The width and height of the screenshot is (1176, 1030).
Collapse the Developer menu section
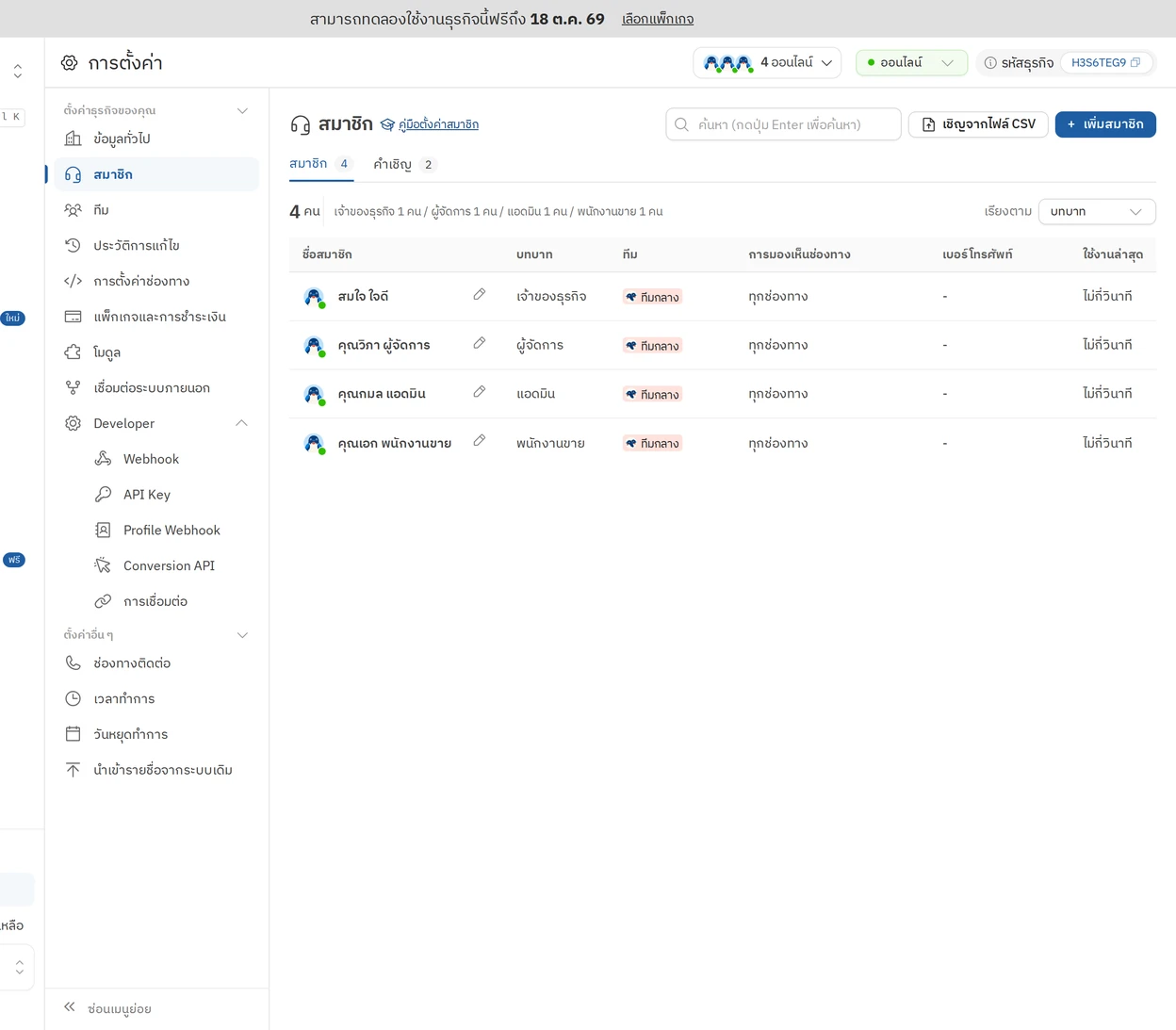tap(242, 423)
